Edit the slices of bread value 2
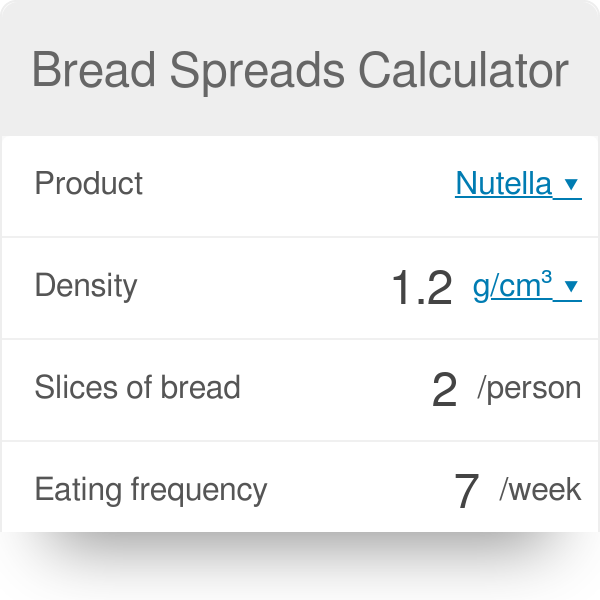Image resolution: width=600 pixels, height=600 pixels. [x=444, y=390]
